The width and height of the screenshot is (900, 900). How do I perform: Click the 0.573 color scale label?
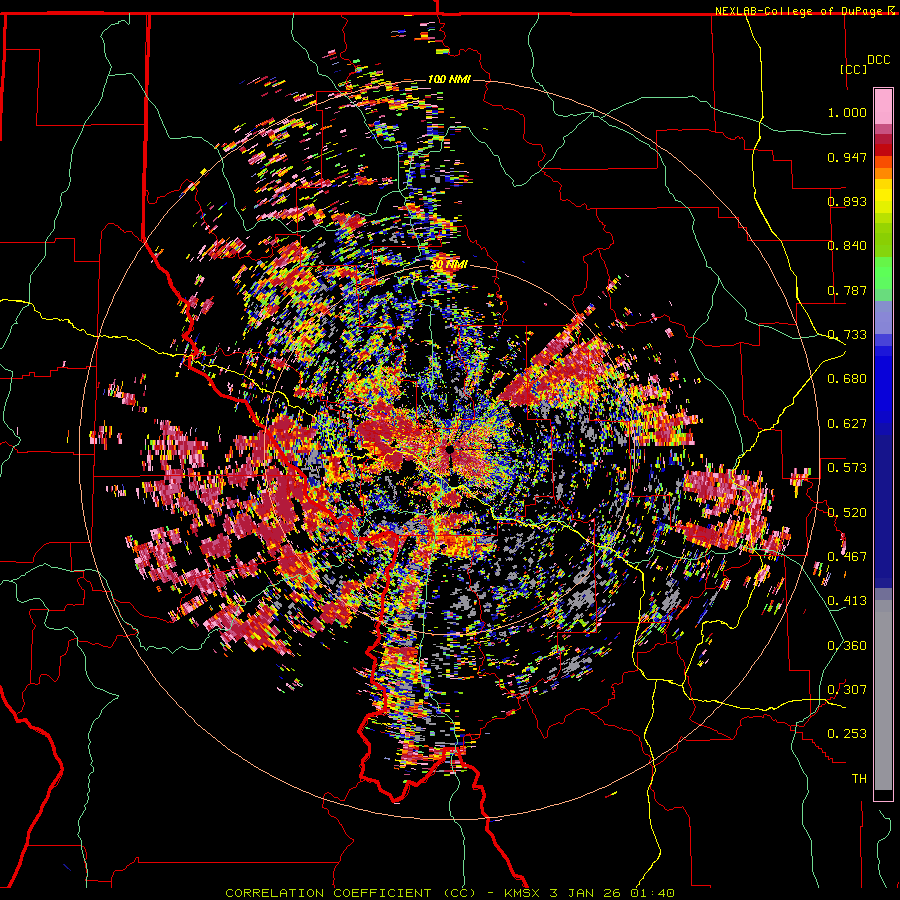click(847, 468)
